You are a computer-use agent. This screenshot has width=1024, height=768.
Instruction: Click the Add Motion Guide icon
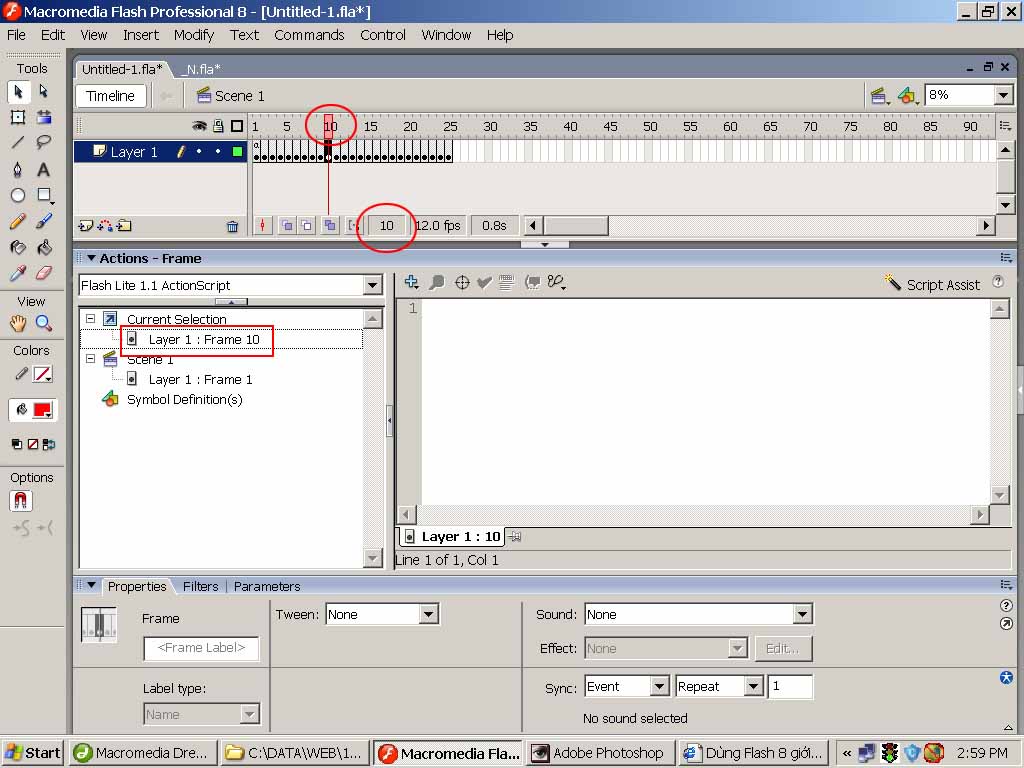click(x=104, y=226)
